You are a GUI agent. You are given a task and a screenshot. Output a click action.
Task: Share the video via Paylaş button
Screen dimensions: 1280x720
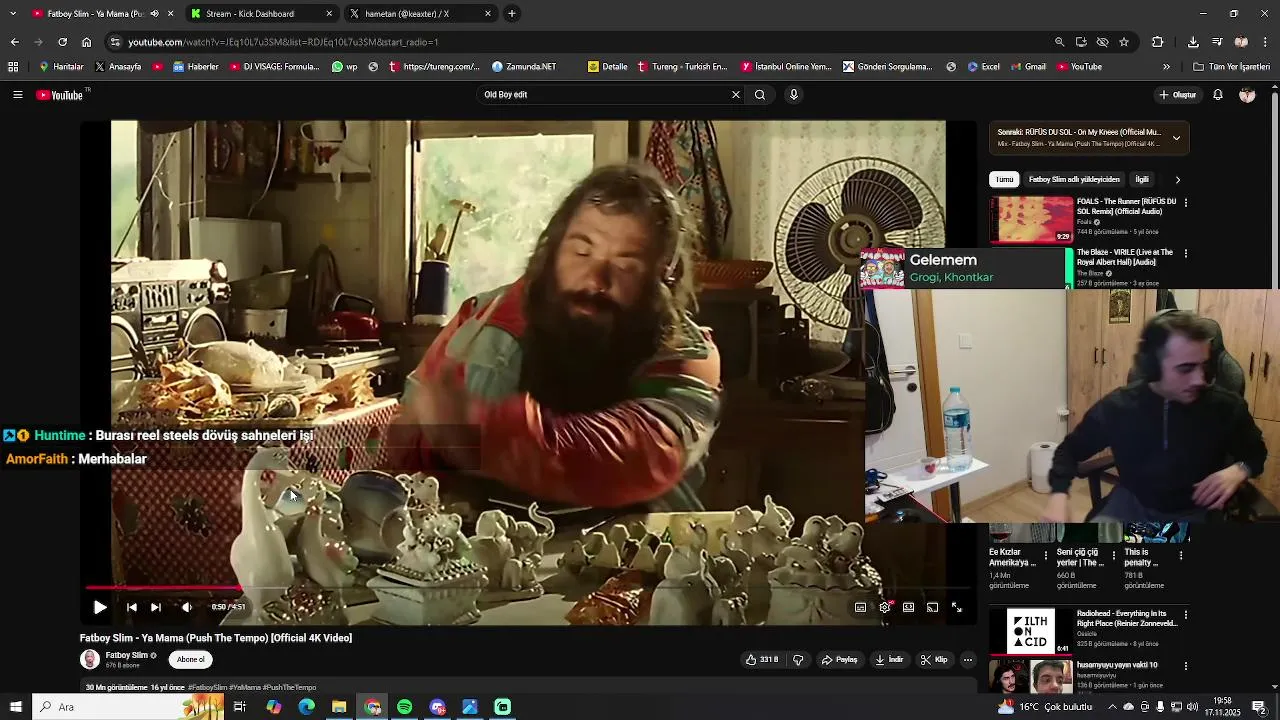click(x=840, y=660)
